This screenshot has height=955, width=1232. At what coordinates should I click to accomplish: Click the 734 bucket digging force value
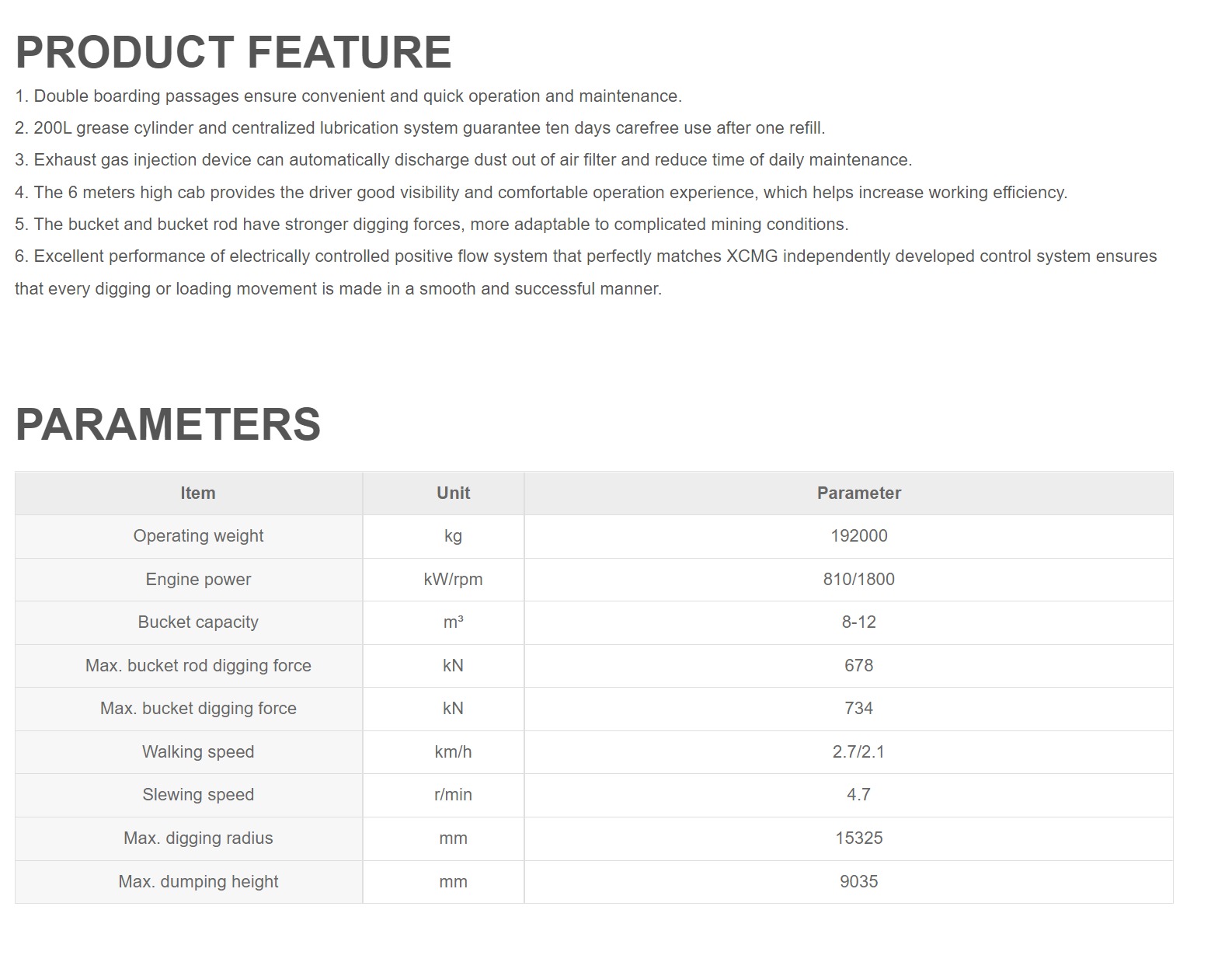pyautogui.click(x=858, y=709)
